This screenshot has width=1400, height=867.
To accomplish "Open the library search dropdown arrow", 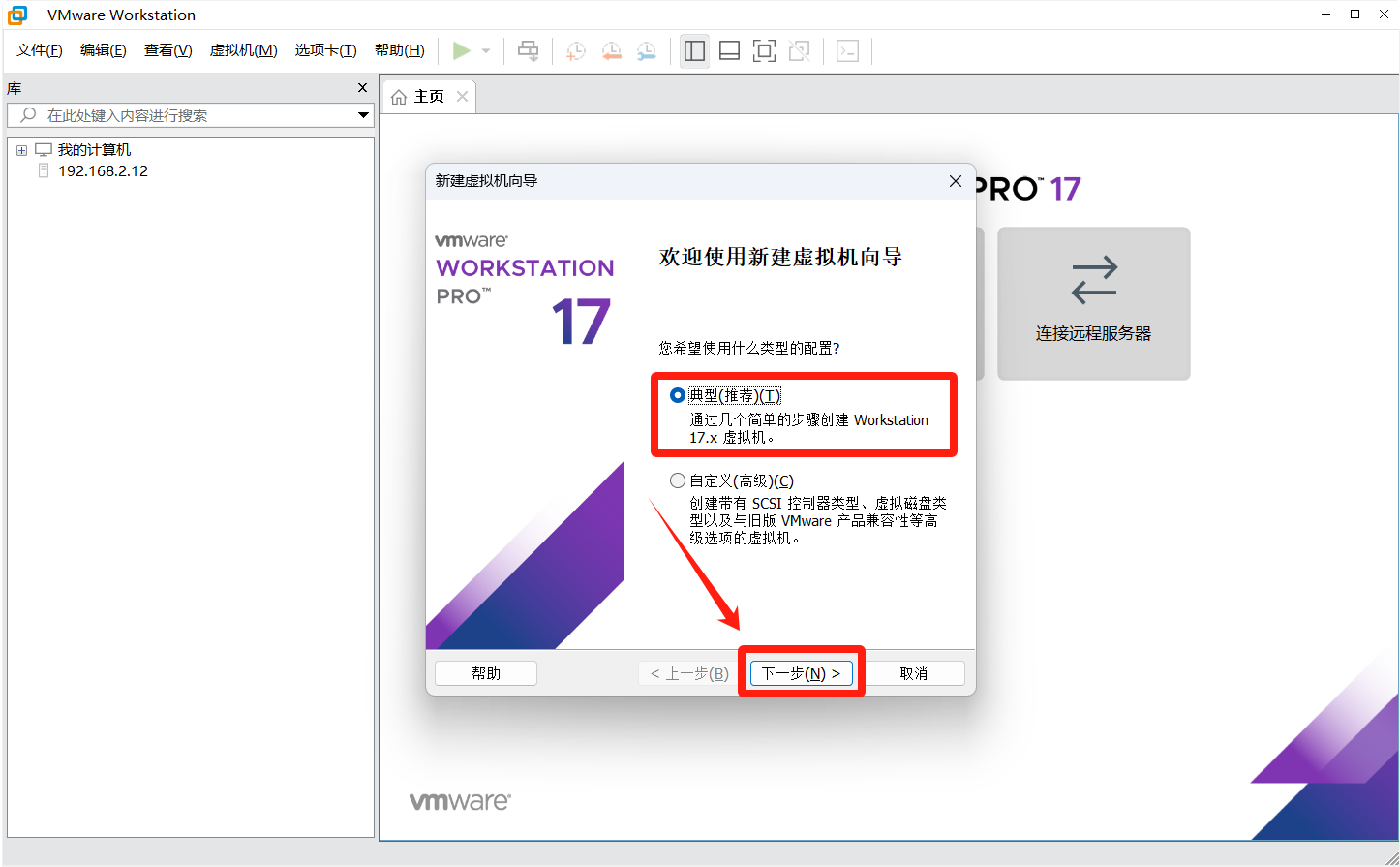I will pyautogui.click(x=363, y=115).
